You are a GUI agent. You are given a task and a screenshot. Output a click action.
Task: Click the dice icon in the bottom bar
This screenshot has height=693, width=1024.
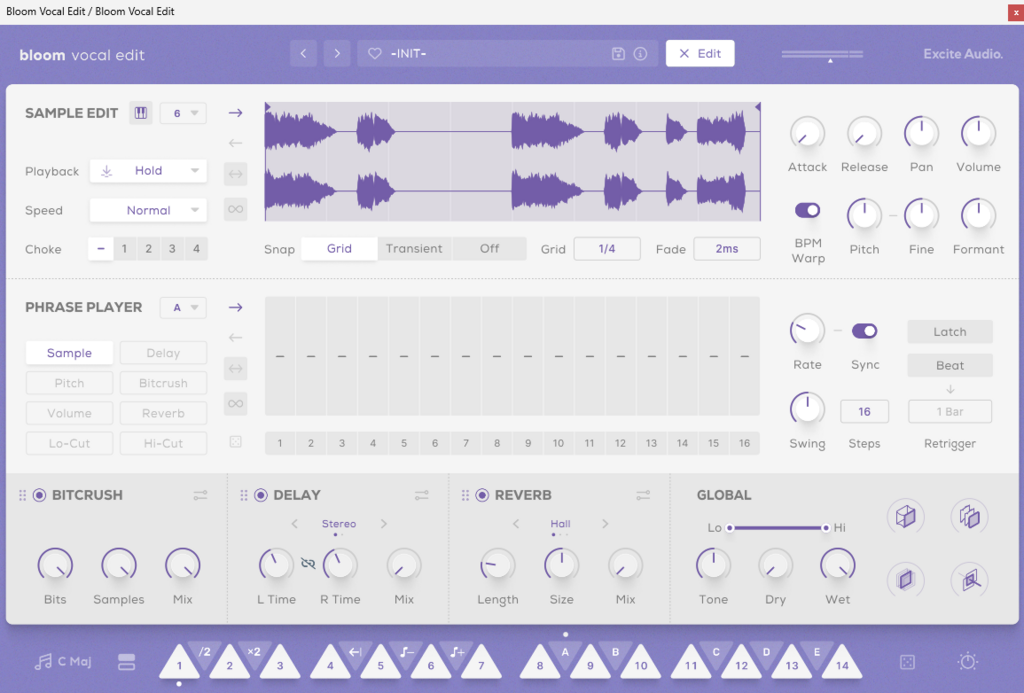907,662
